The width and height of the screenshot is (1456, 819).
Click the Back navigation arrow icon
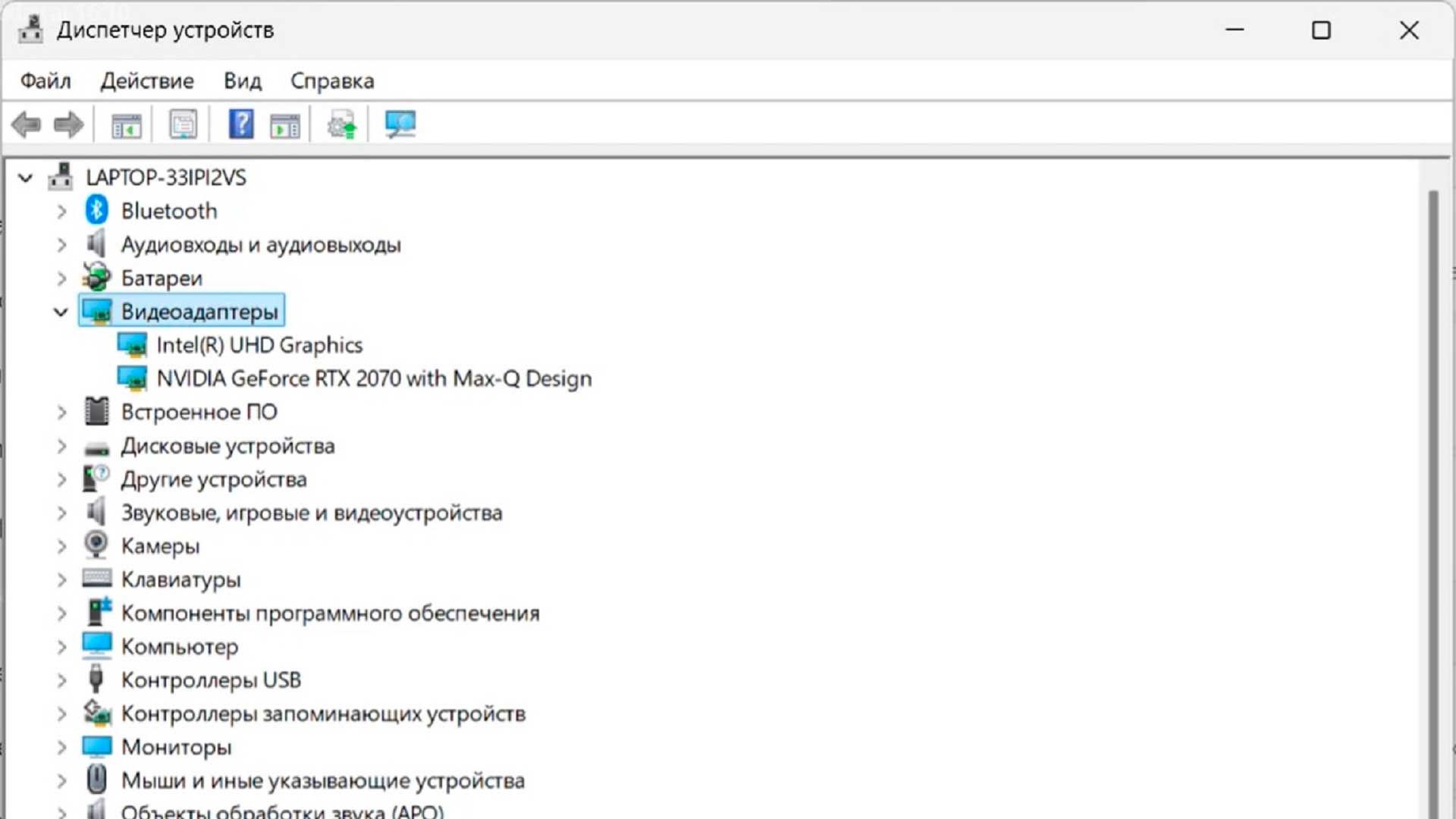point(27,124)
